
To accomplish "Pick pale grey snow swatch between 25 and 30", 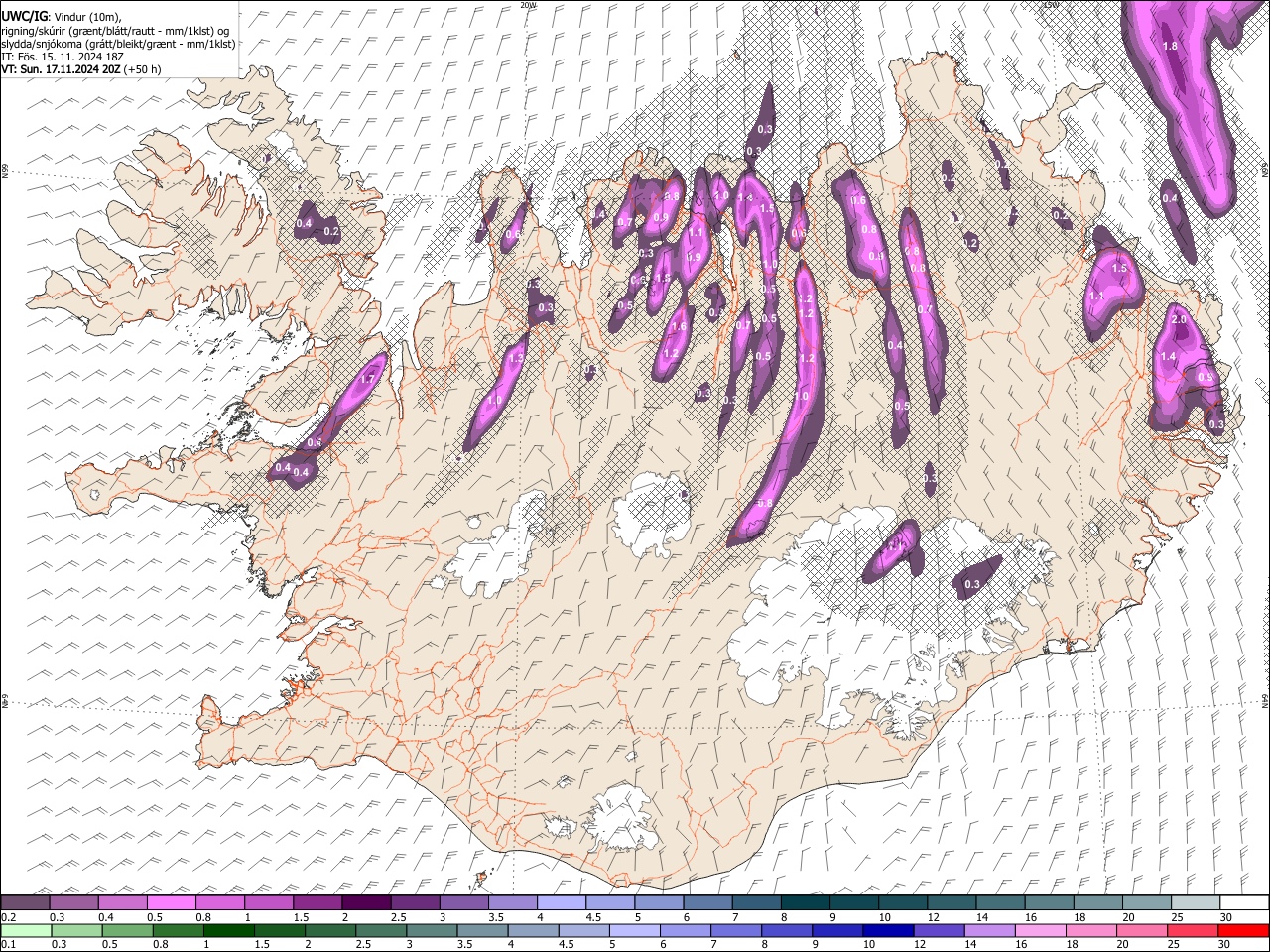I will (1195, 902).
